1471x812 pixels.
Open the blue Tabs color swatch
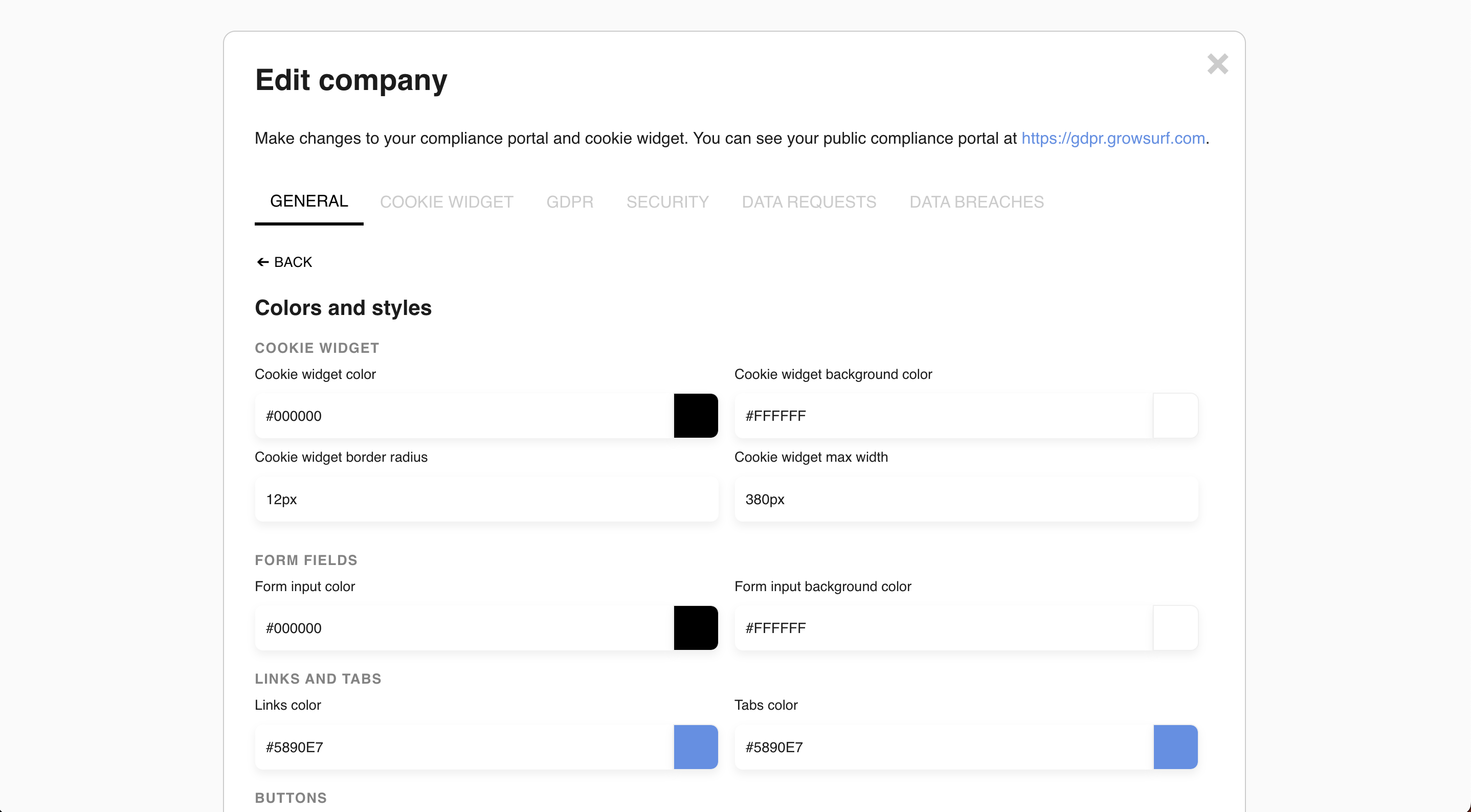pos(1175,747)
